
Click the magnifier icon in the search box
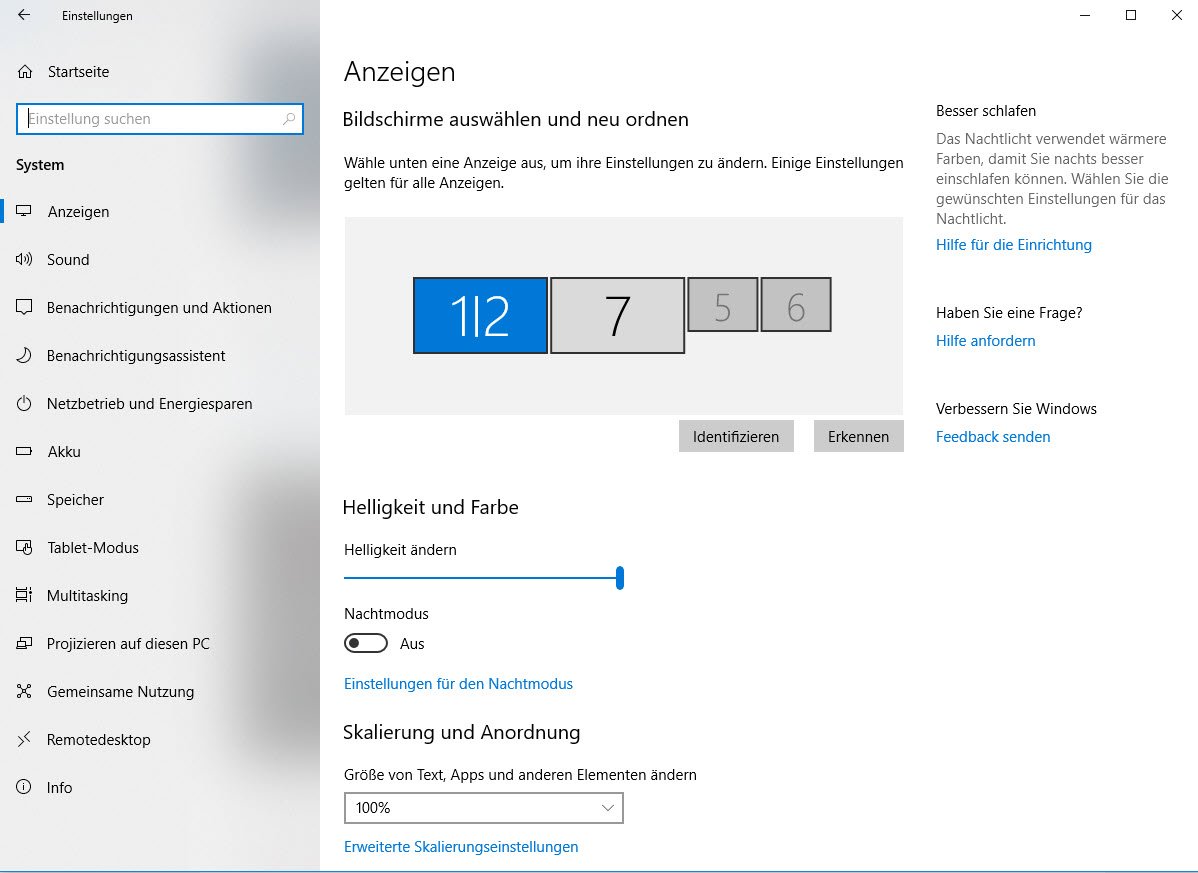point(289,119)
